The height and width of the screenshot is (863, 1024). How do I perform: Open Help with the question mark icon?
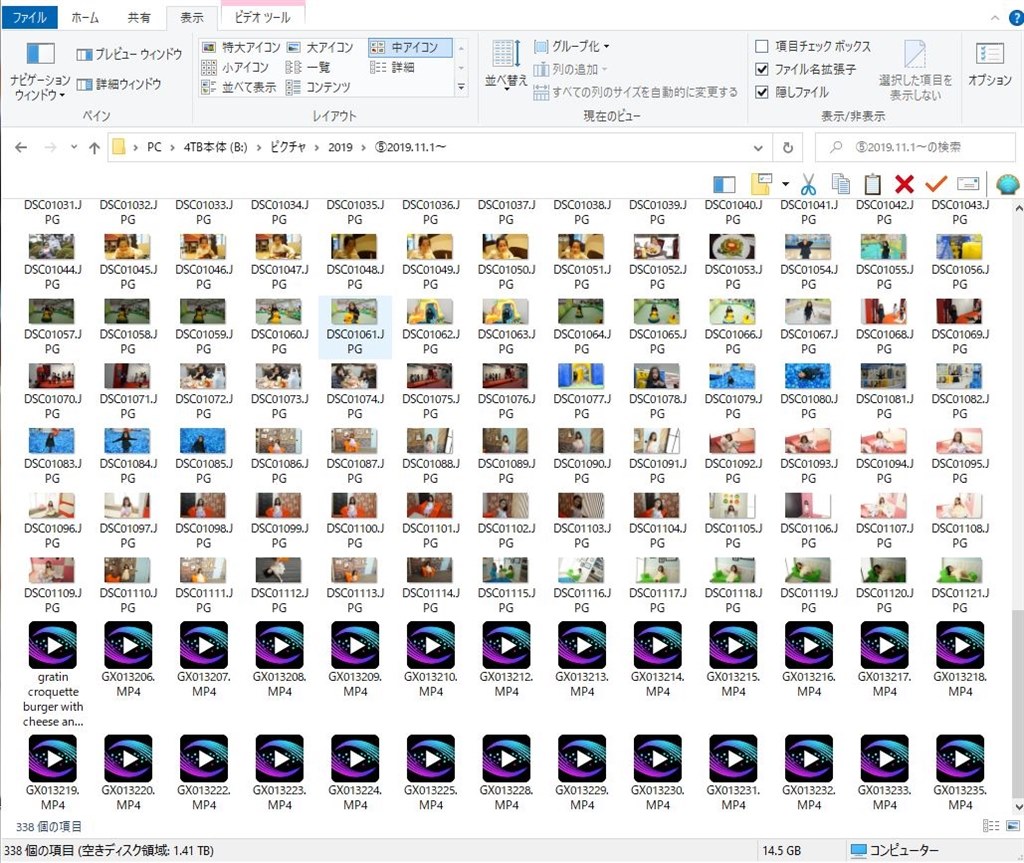tap(1017, 18)
